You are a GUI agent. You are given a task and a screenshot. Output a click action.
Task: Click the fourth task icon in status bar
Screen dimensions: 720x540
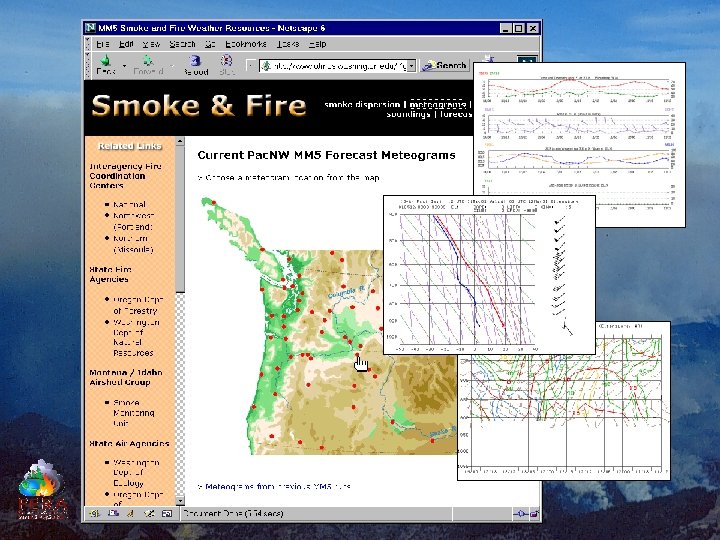149,513
